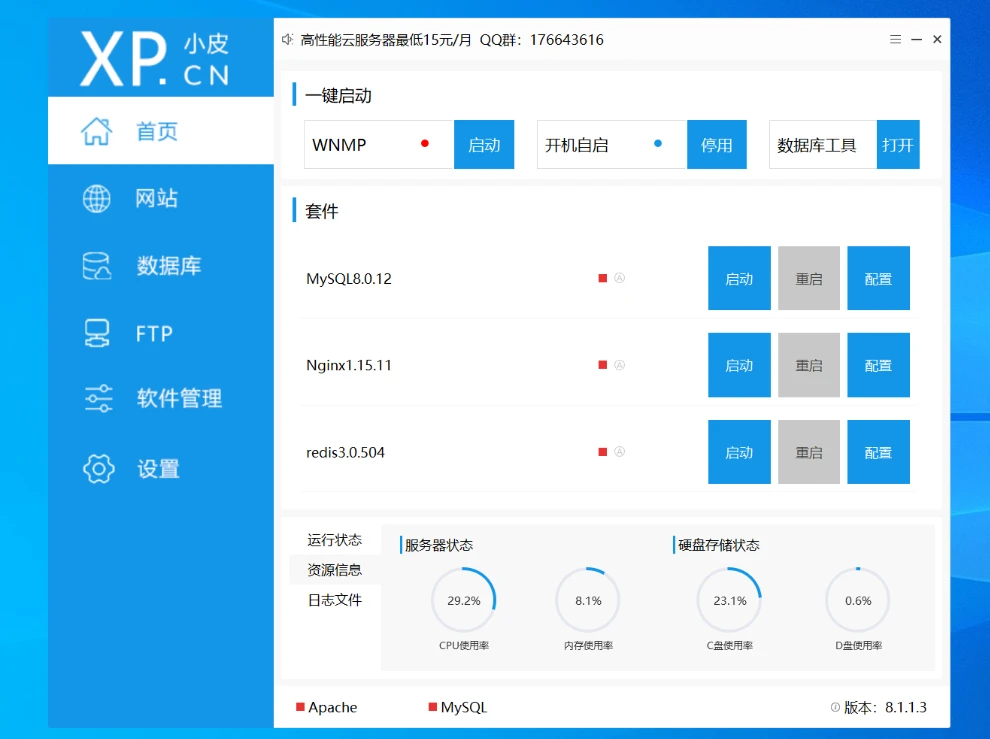Switch to 运行状态 tab
Viewport: 990px width, 739px height.
point(335,540)
